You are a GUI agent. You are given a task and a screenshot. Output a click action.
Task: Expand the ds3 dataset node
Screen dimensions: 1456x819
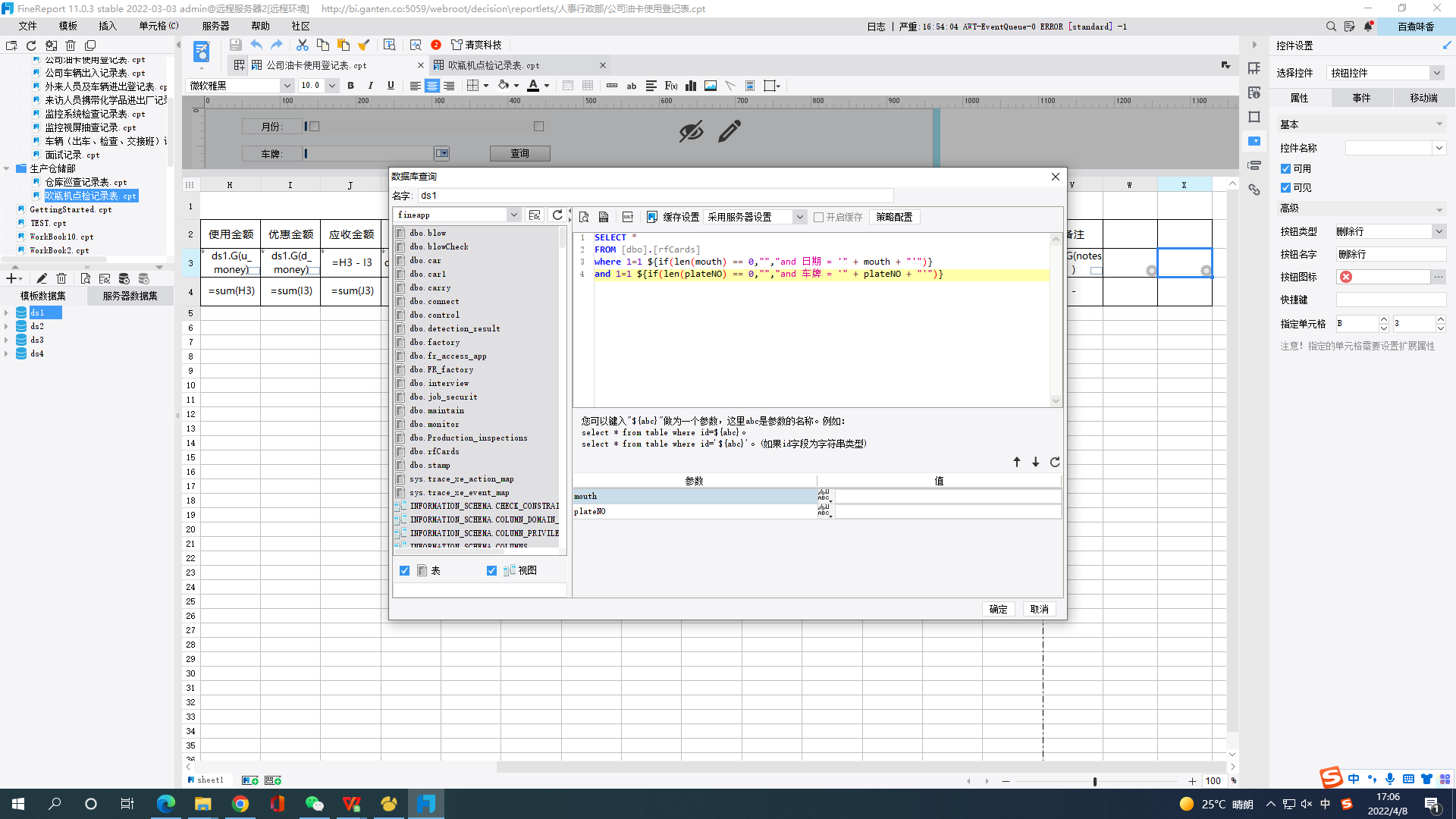[7, 340]
